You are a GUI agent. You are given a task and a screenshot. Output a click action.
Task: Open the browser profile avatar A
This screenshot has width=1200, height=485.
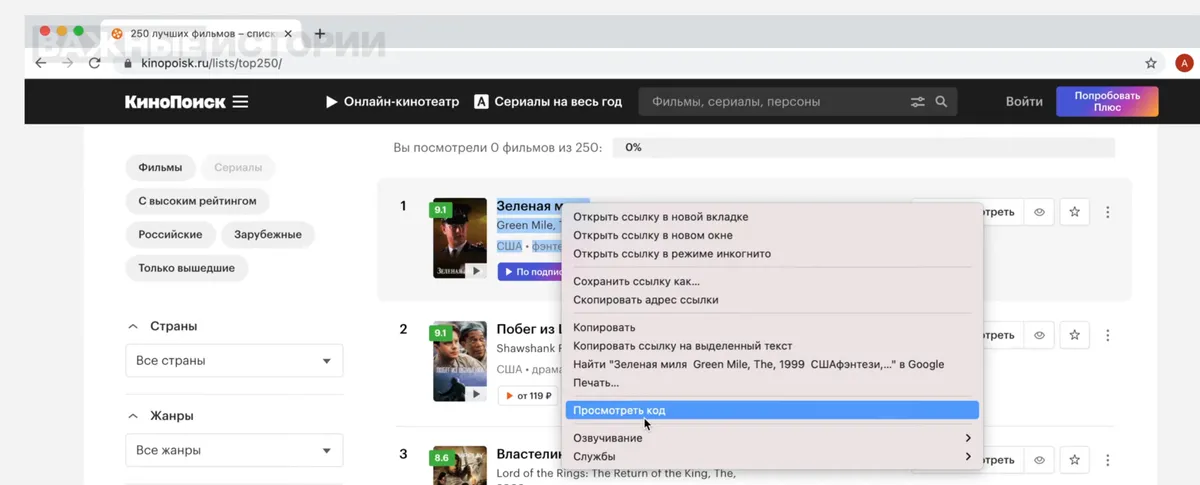[1184, 62]
